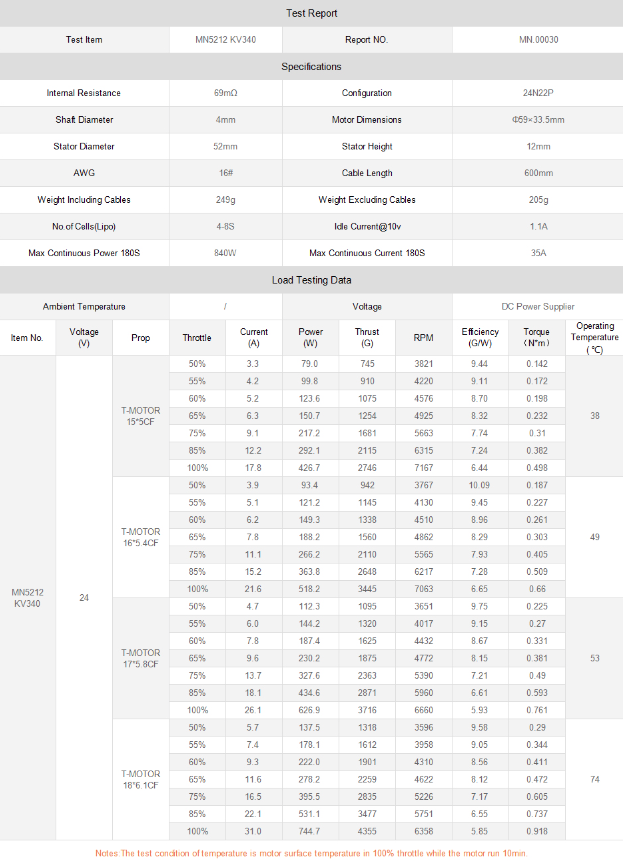The height and width of the screenshot is (866, 623).
Task: Select the power value '112.3'
Action: tap(309, 606)
